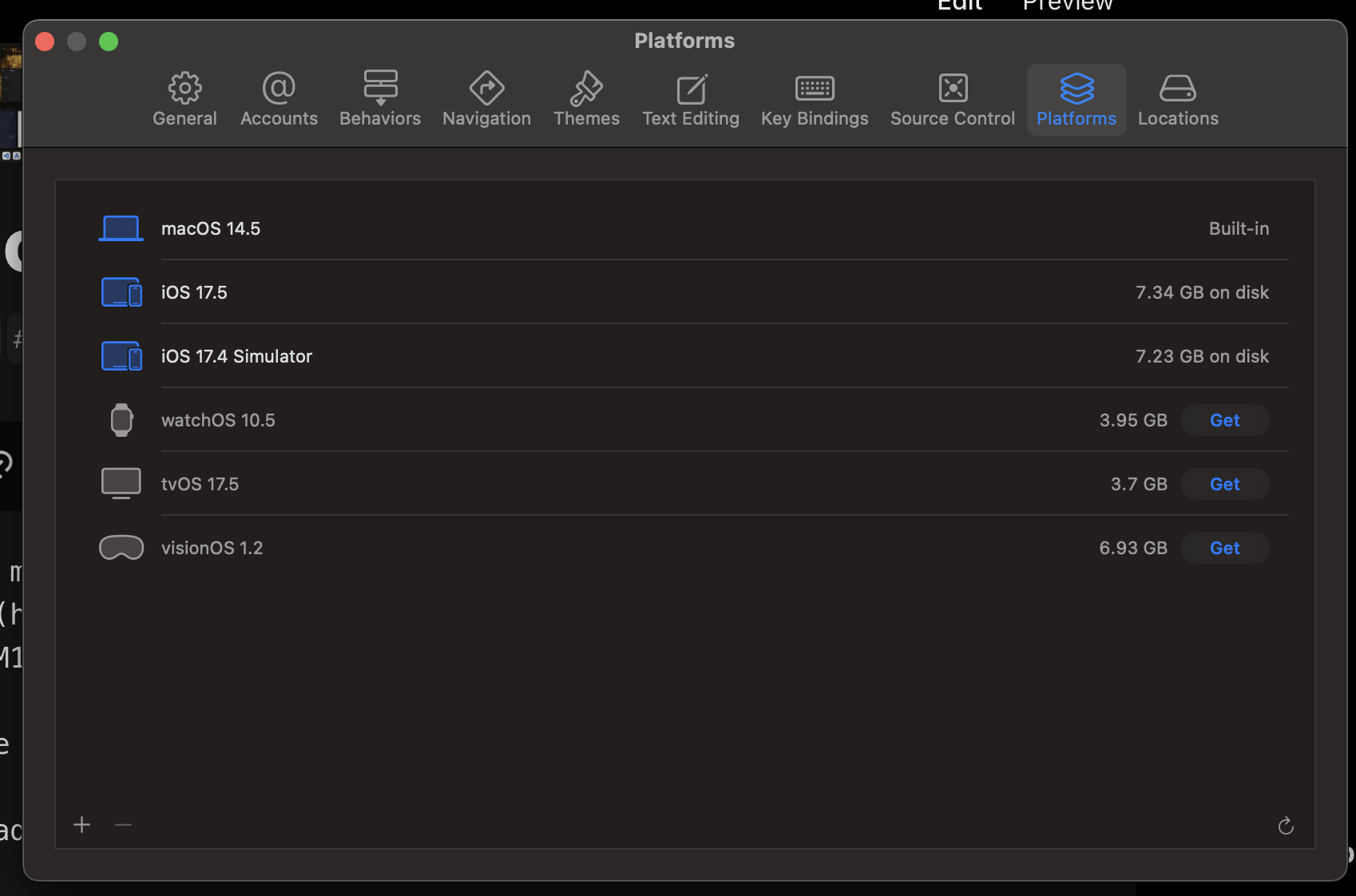The width and height of the screenshot is (1356, 896).
Task: Click the Built-in status text
Action: point(1239,228)
